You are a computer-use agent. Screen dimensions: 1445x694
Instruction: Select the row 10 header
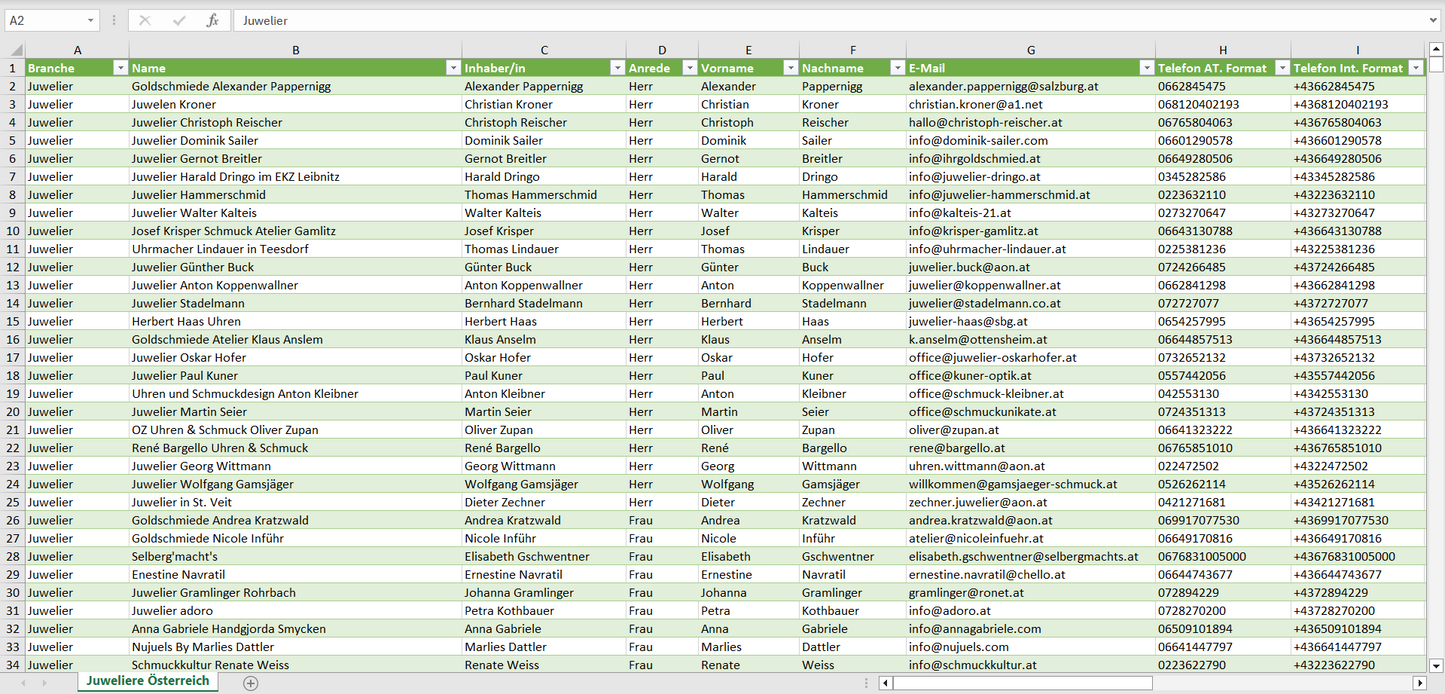[x=13, y=231]
